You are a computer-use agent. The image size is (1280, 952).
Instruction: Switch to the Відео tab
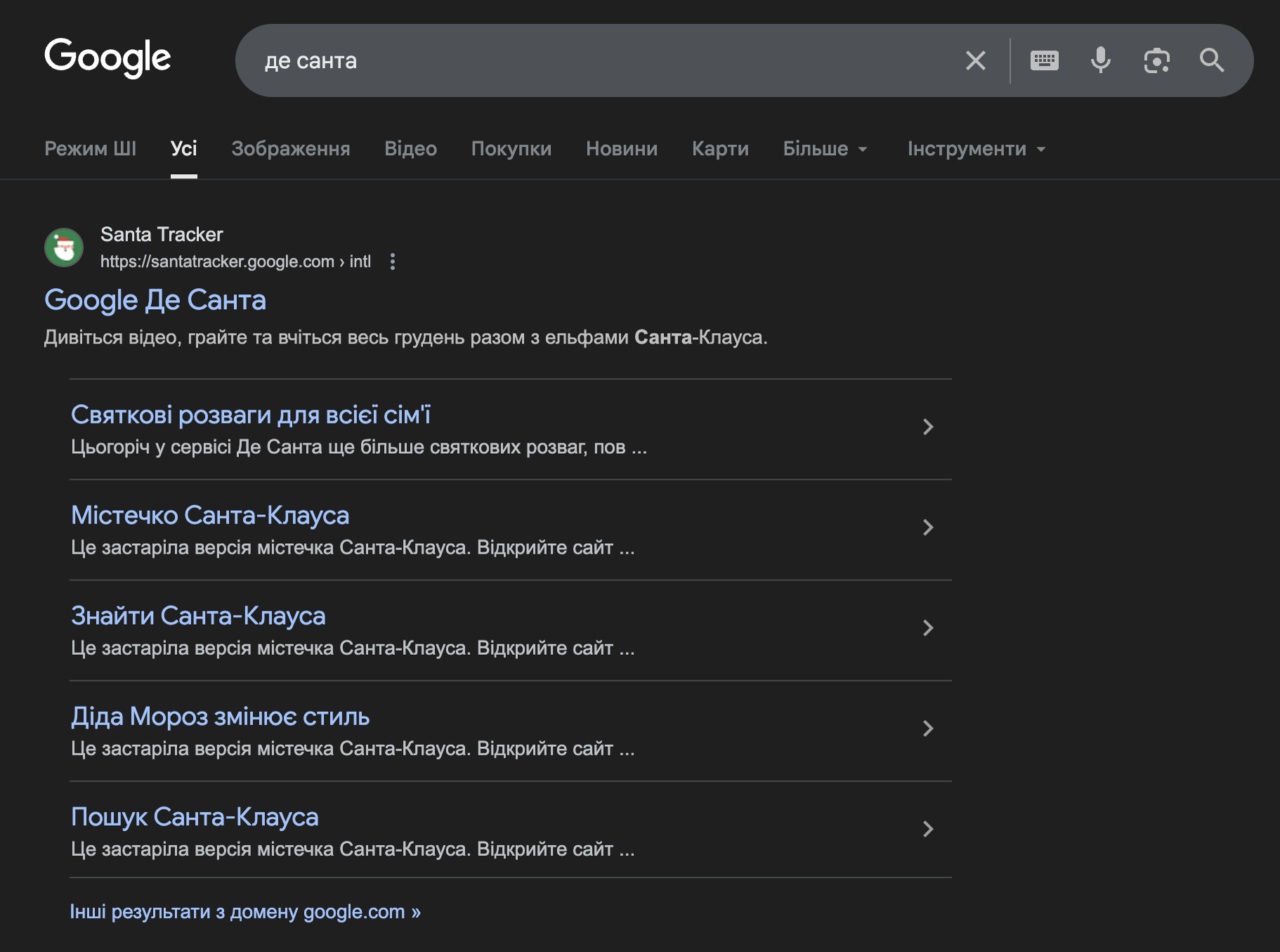(410, 149)
